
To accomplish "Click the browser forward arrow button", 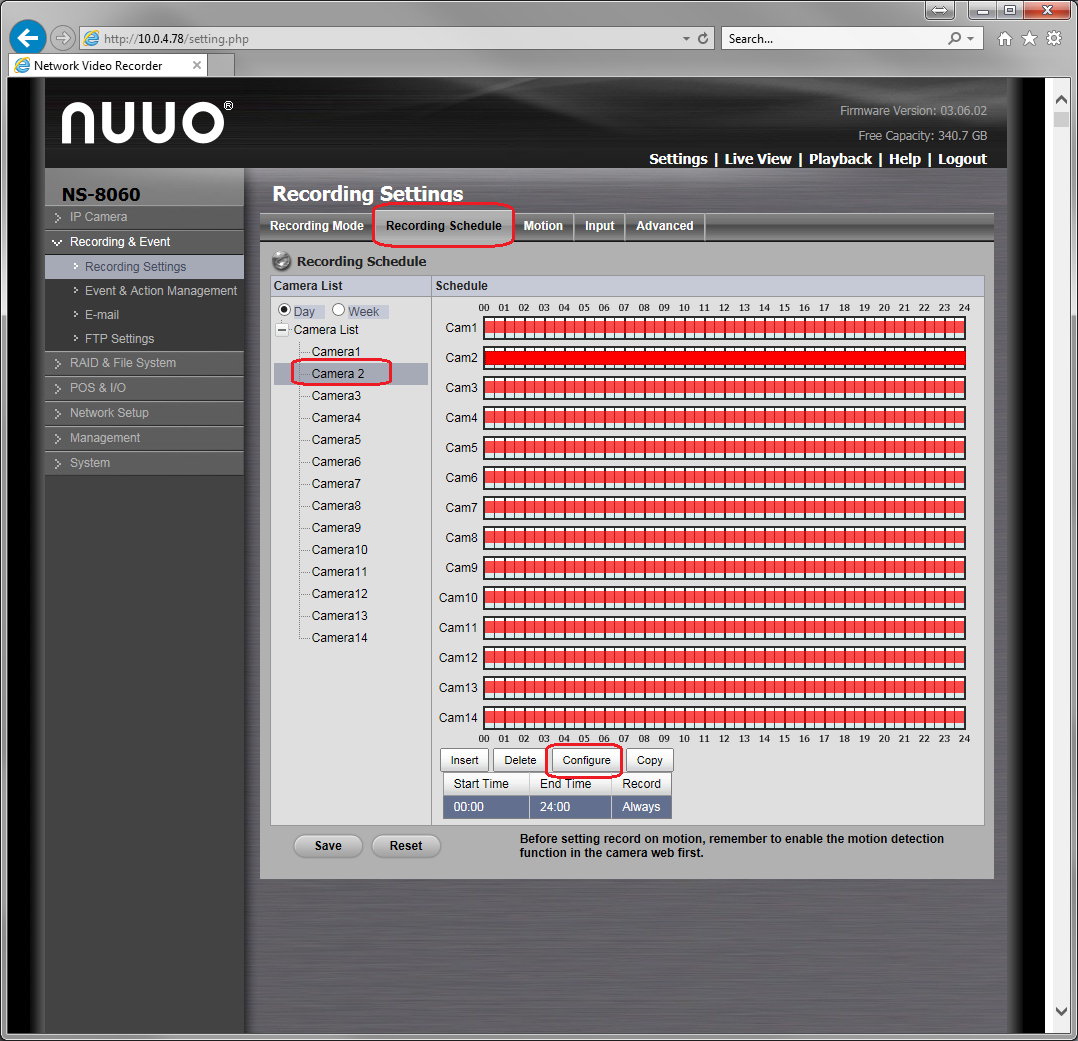I will (x=63, y=38).
